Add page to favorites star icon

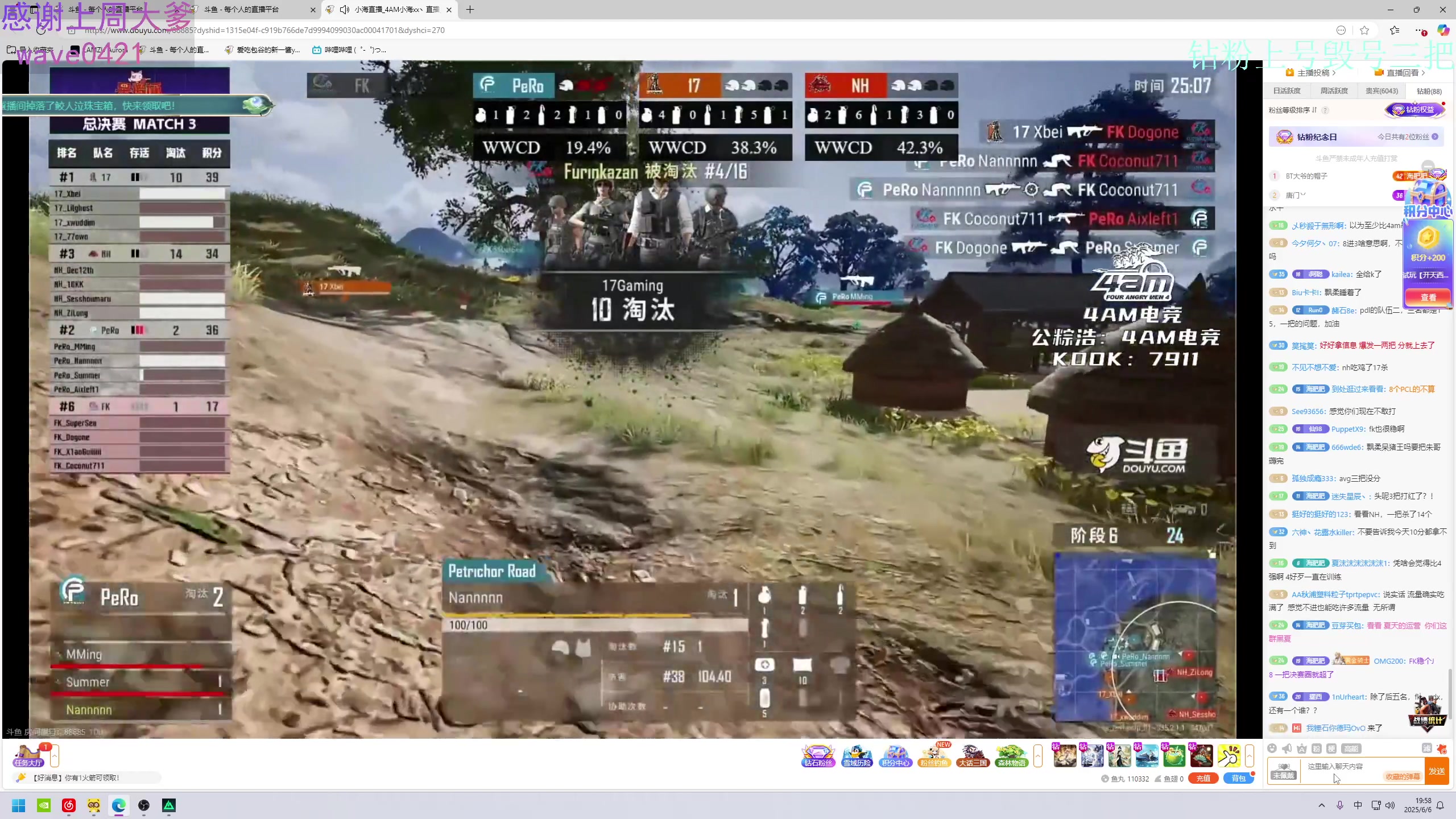click(x=1364, y=30)
